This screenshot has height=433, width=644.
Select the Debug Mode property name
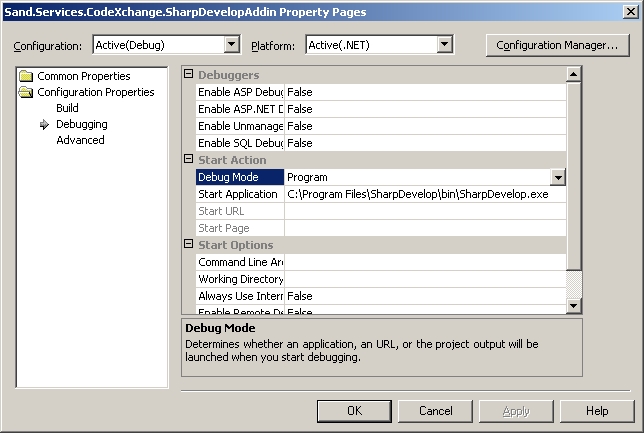click(x=240, y=177)
